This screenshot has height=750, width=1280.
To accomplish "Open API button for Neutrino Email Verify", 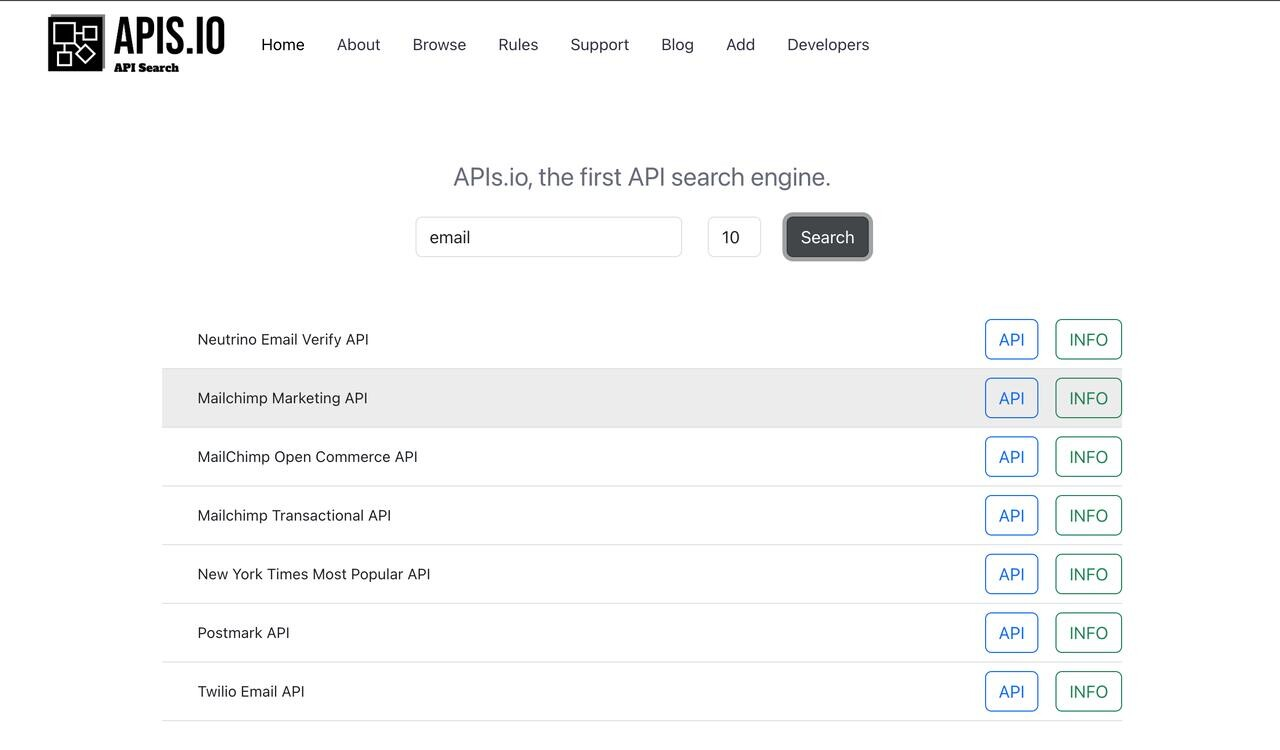I will [1011, 339].
